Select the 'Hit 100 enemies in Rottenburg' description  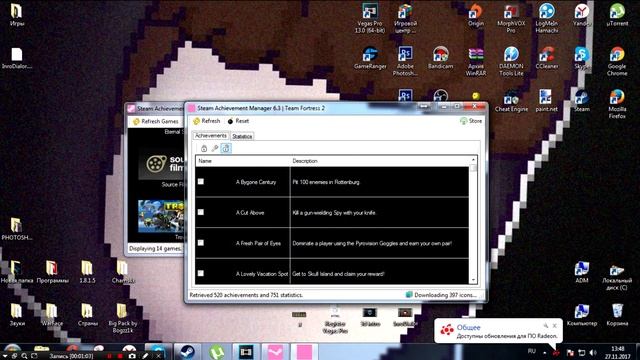[326, 182]
